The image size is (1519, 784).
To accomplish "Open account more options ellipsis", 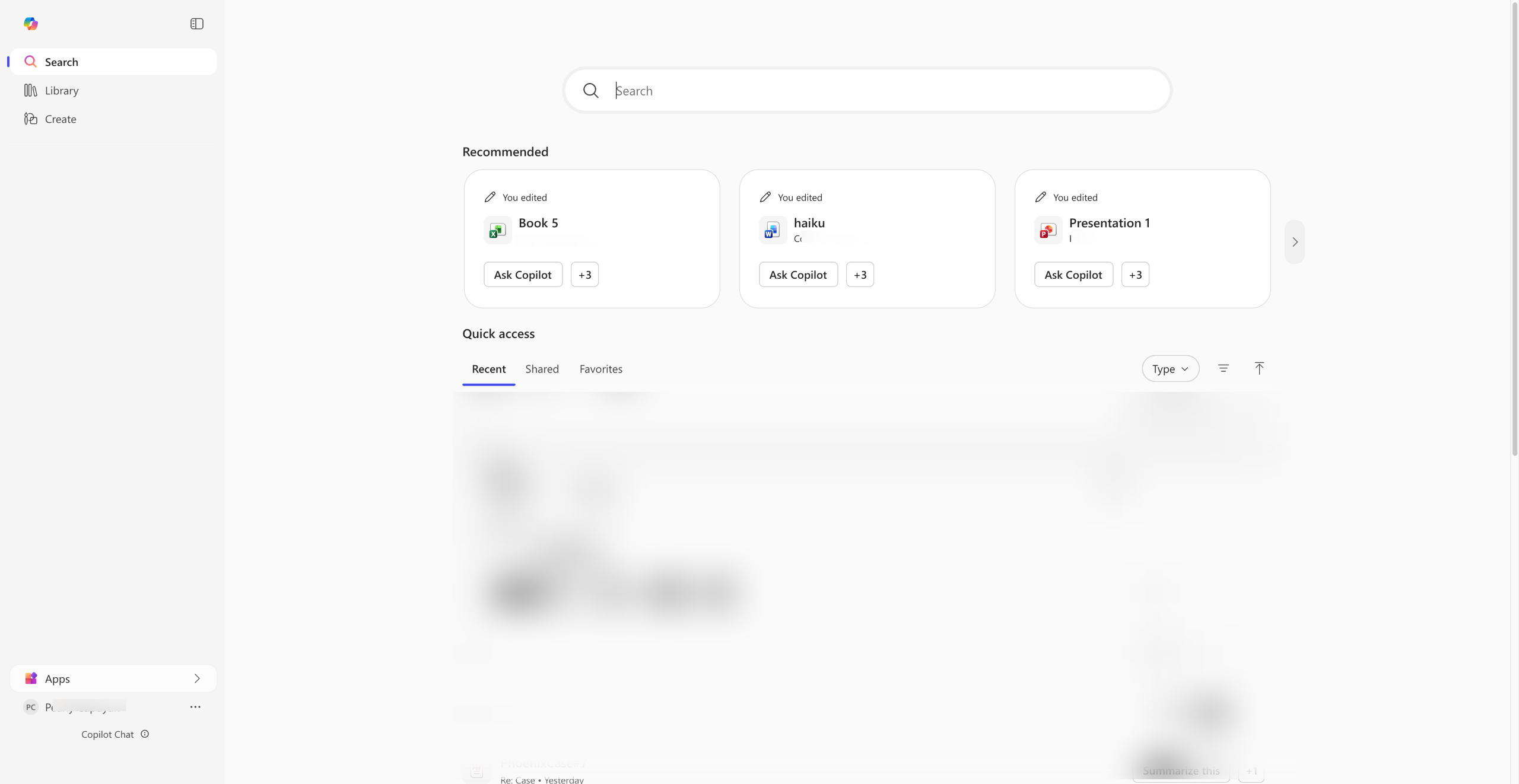I will point(195,707).
